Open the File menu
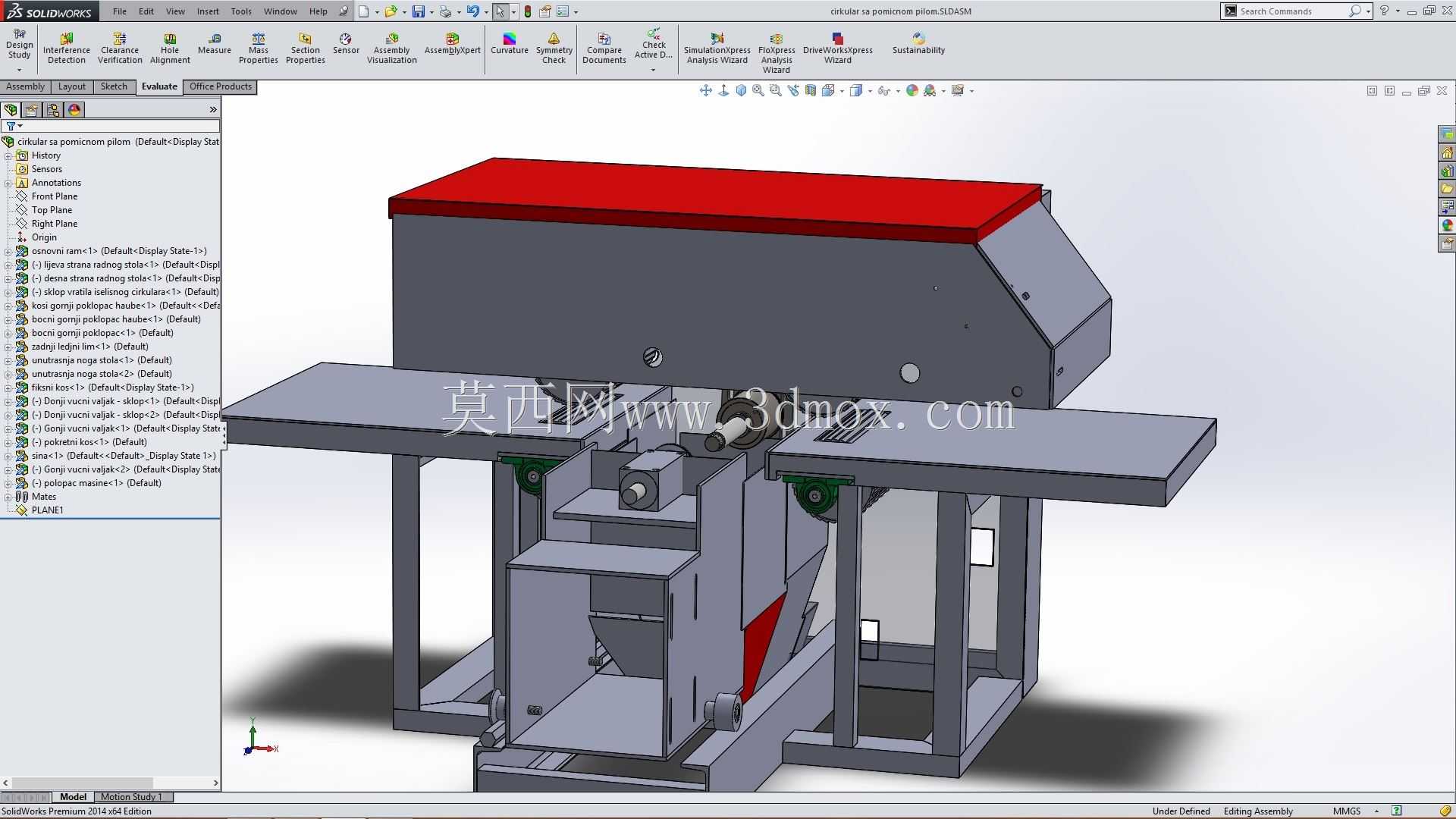This screenshot has width=1456, height=819. [x=120, y=11]
